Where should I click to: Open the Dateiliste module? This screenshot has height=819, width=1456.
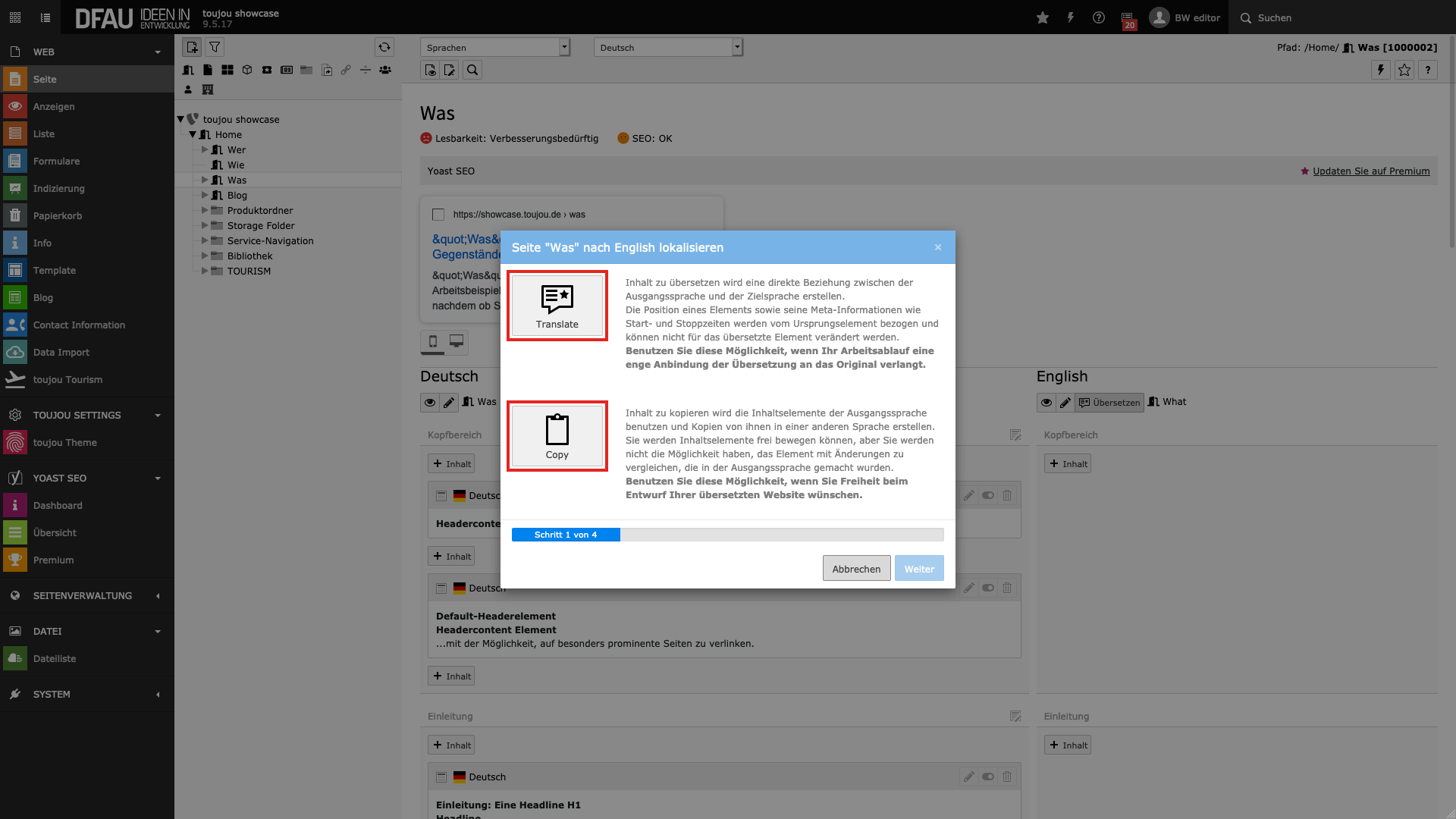(x=55, y=658)
